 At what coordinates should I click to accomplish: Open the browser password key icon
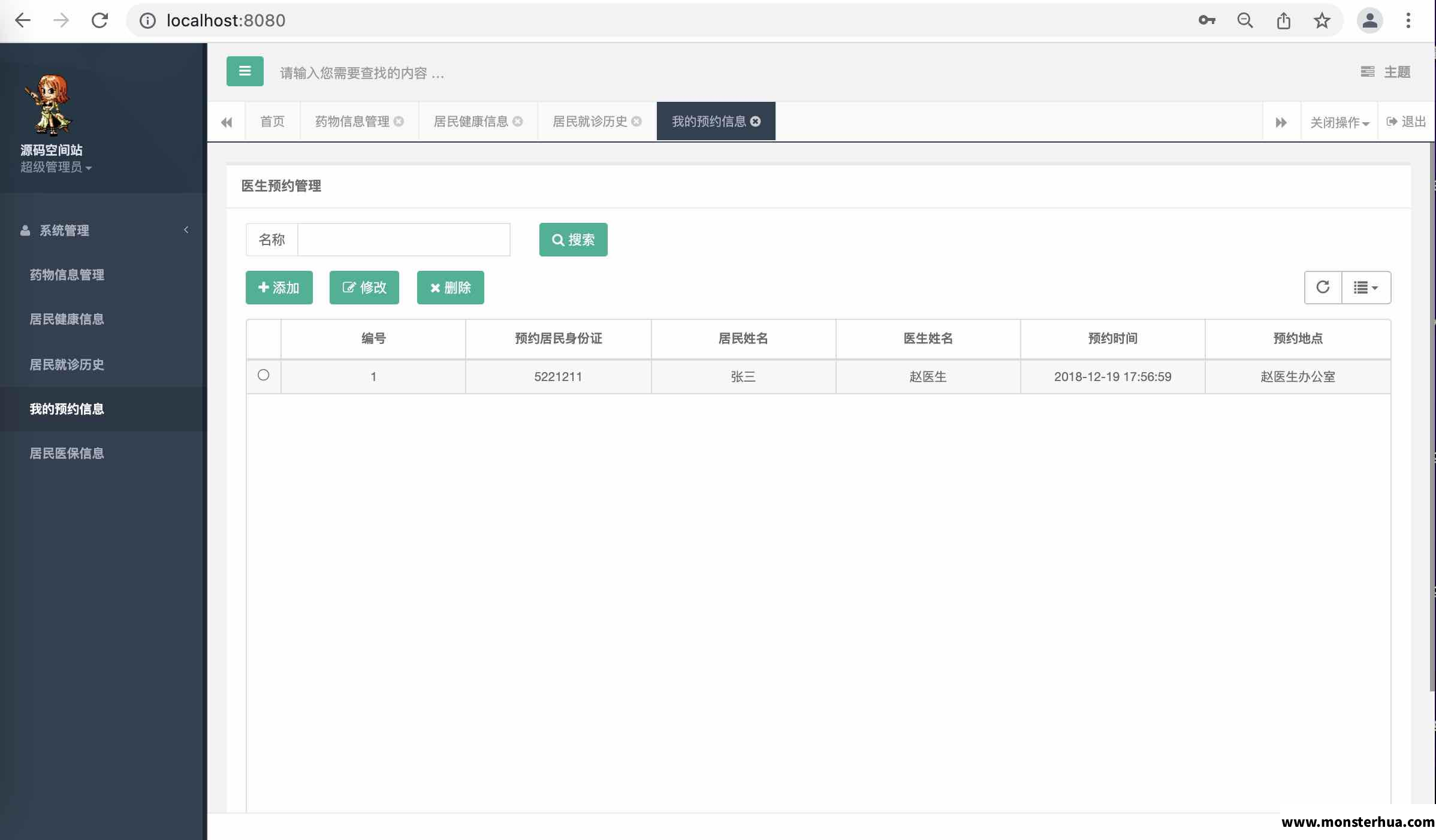[x=1206, y=20]
